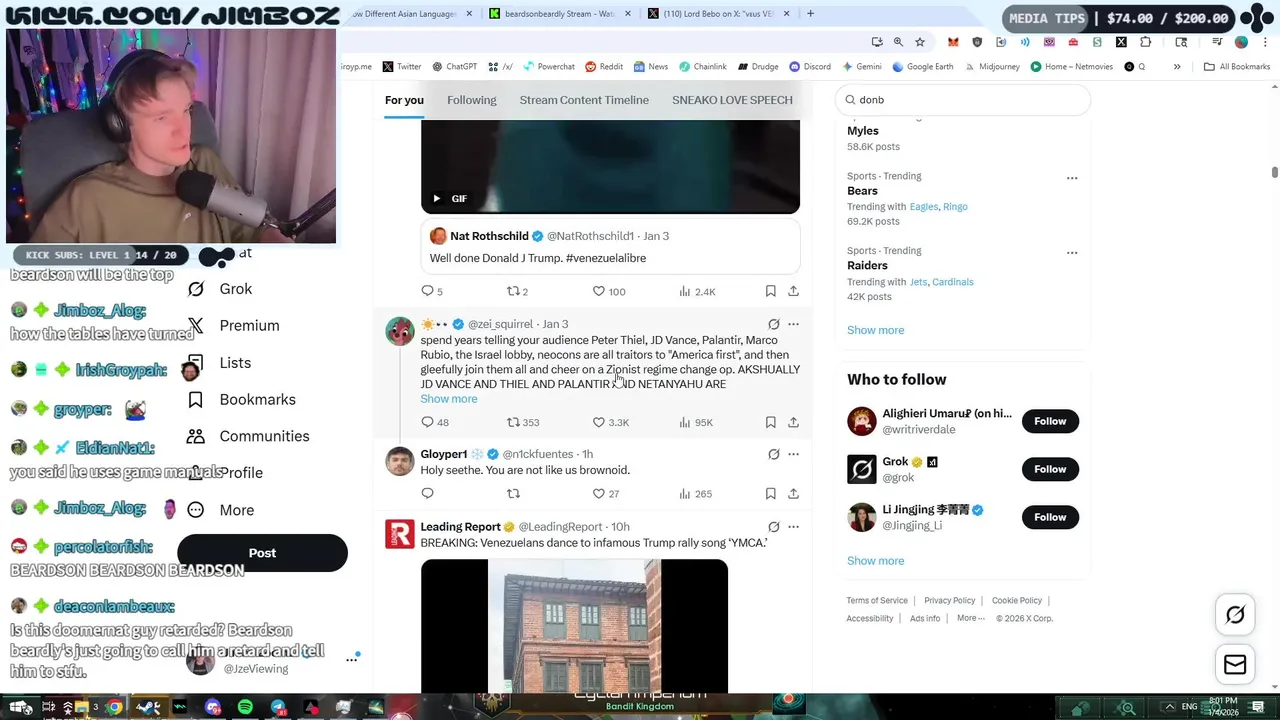Open the YMCA video thumbnail
The width and height of the screenshot is (1280, 720).
pos(574,626)
